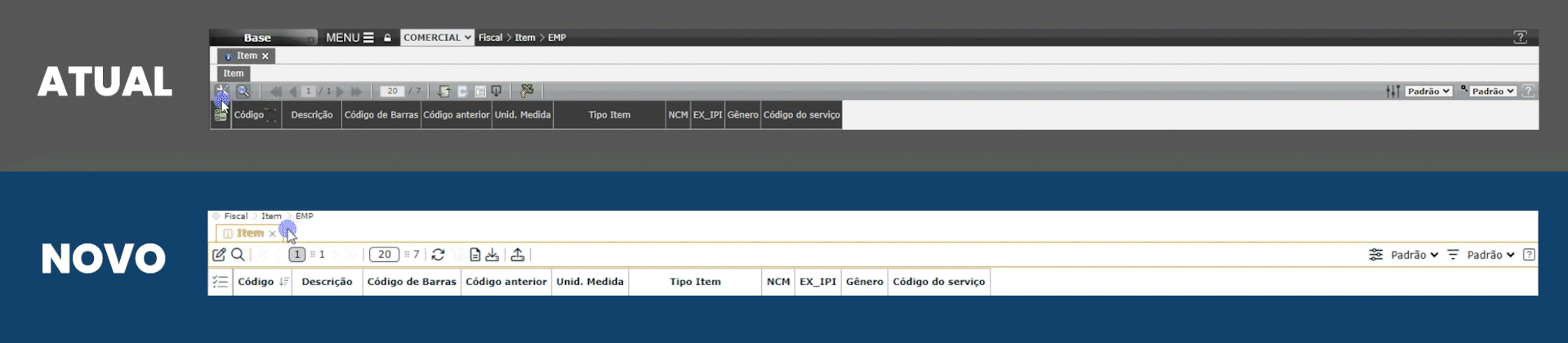
Task: Open the MENU hamburger in top bar
Action: [350, 38]
